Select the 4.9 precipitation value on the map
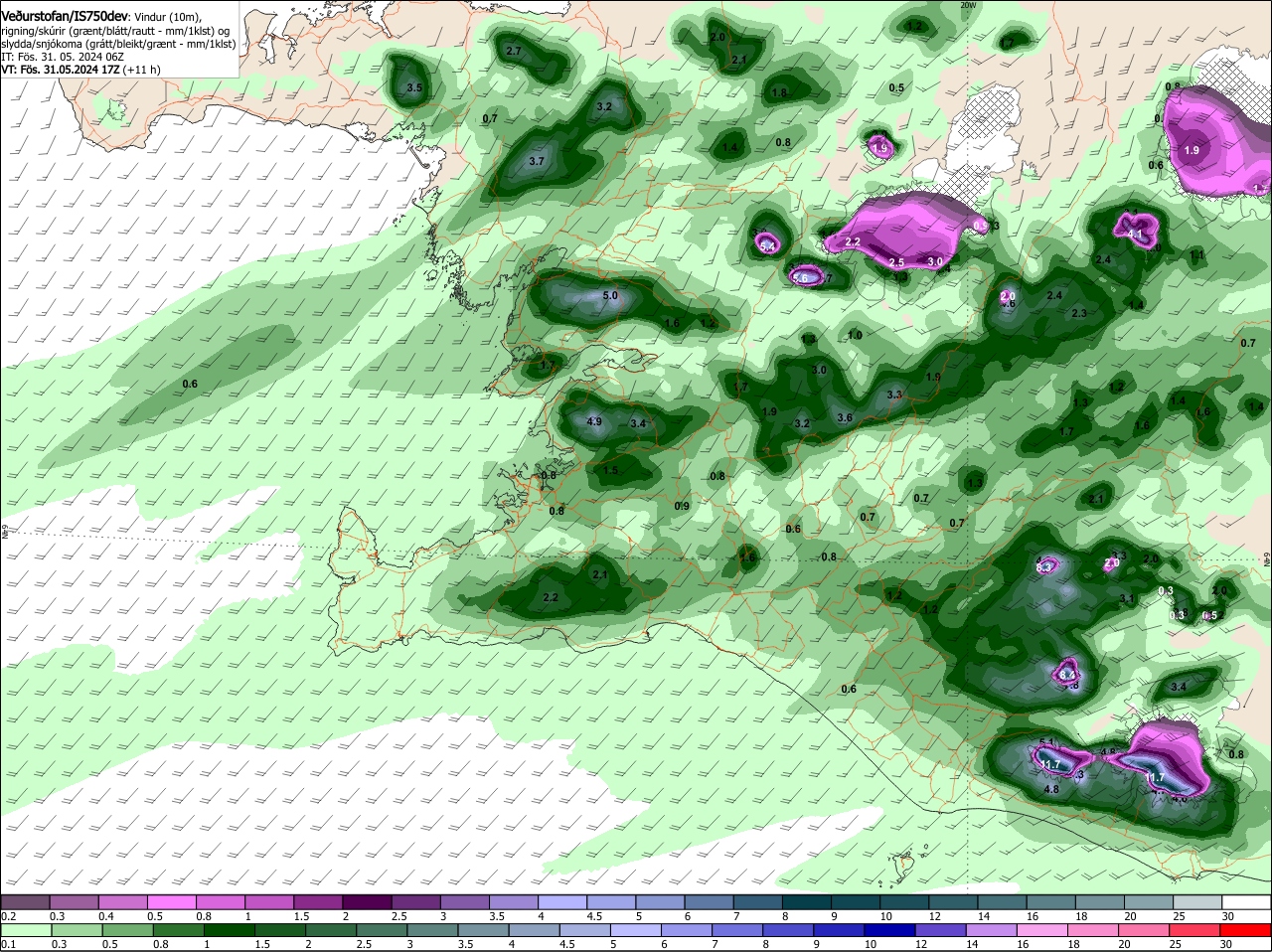 (x=594, y=421)
